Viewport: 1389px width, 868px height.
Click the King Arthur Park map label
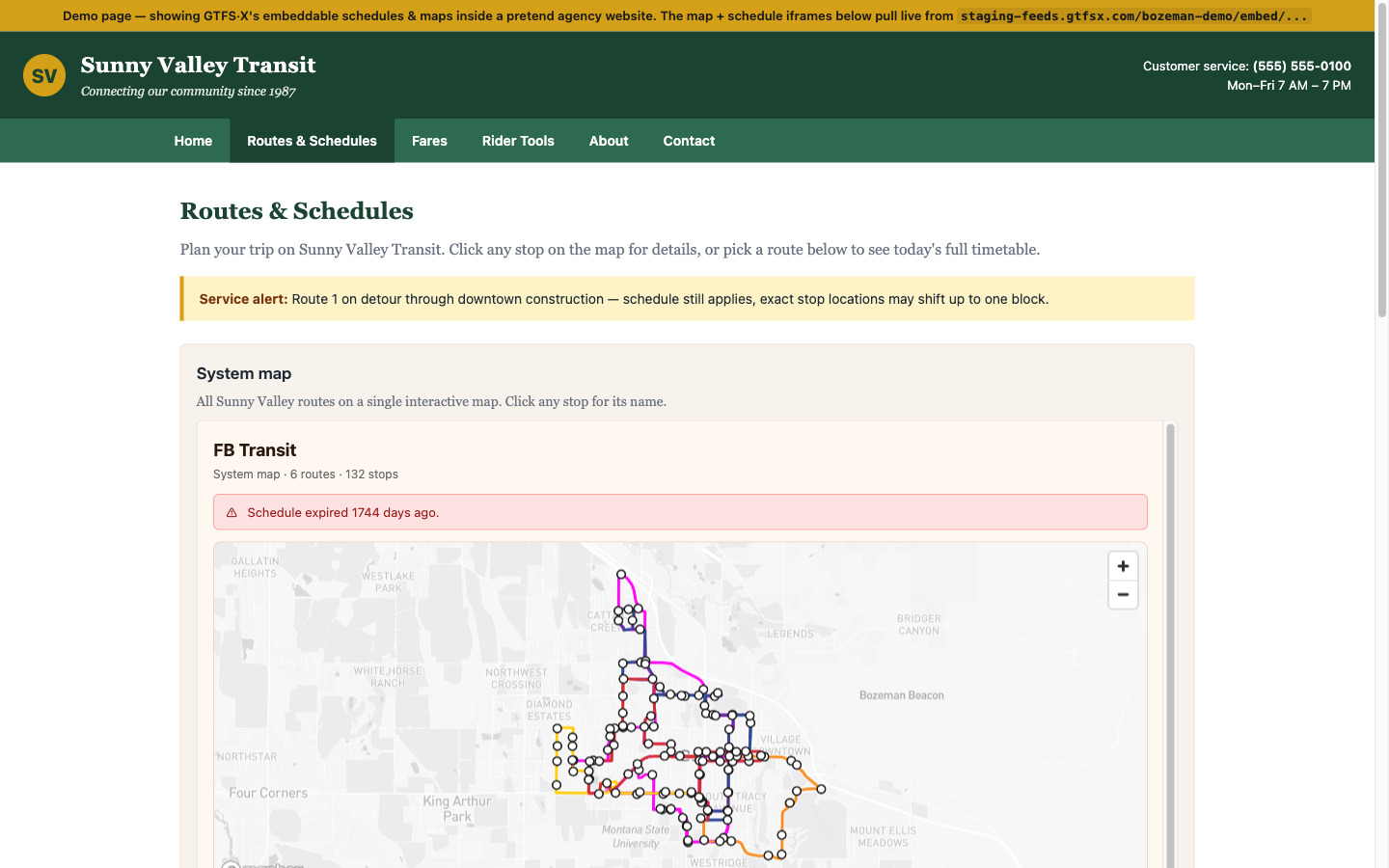(457, 808)
